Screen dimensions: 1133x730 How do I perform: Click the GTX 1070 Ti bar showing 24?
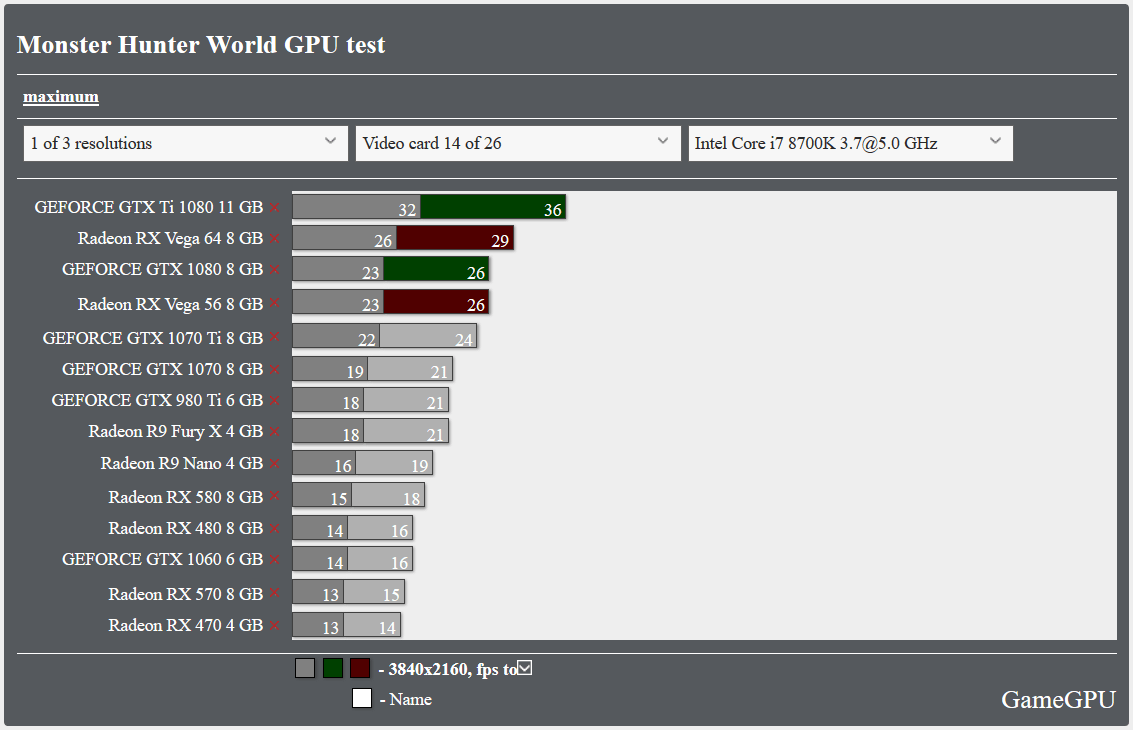click(428, 335)
